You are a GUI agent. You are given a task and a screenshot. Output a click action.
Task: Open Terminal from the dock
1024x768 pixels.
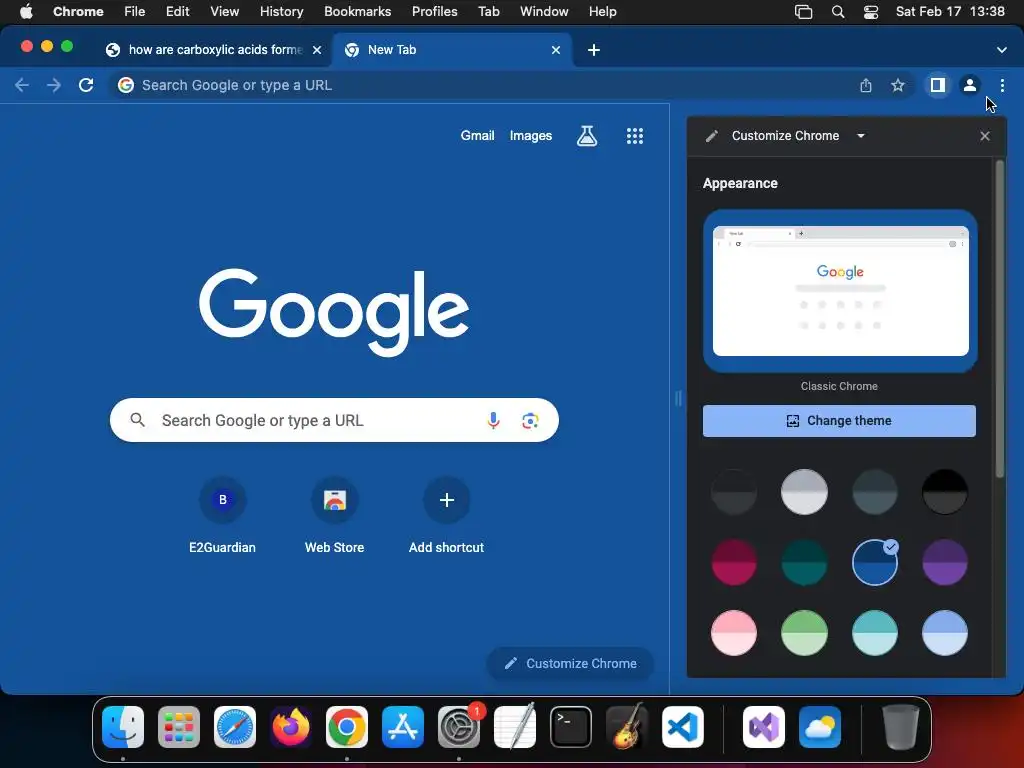571,727
